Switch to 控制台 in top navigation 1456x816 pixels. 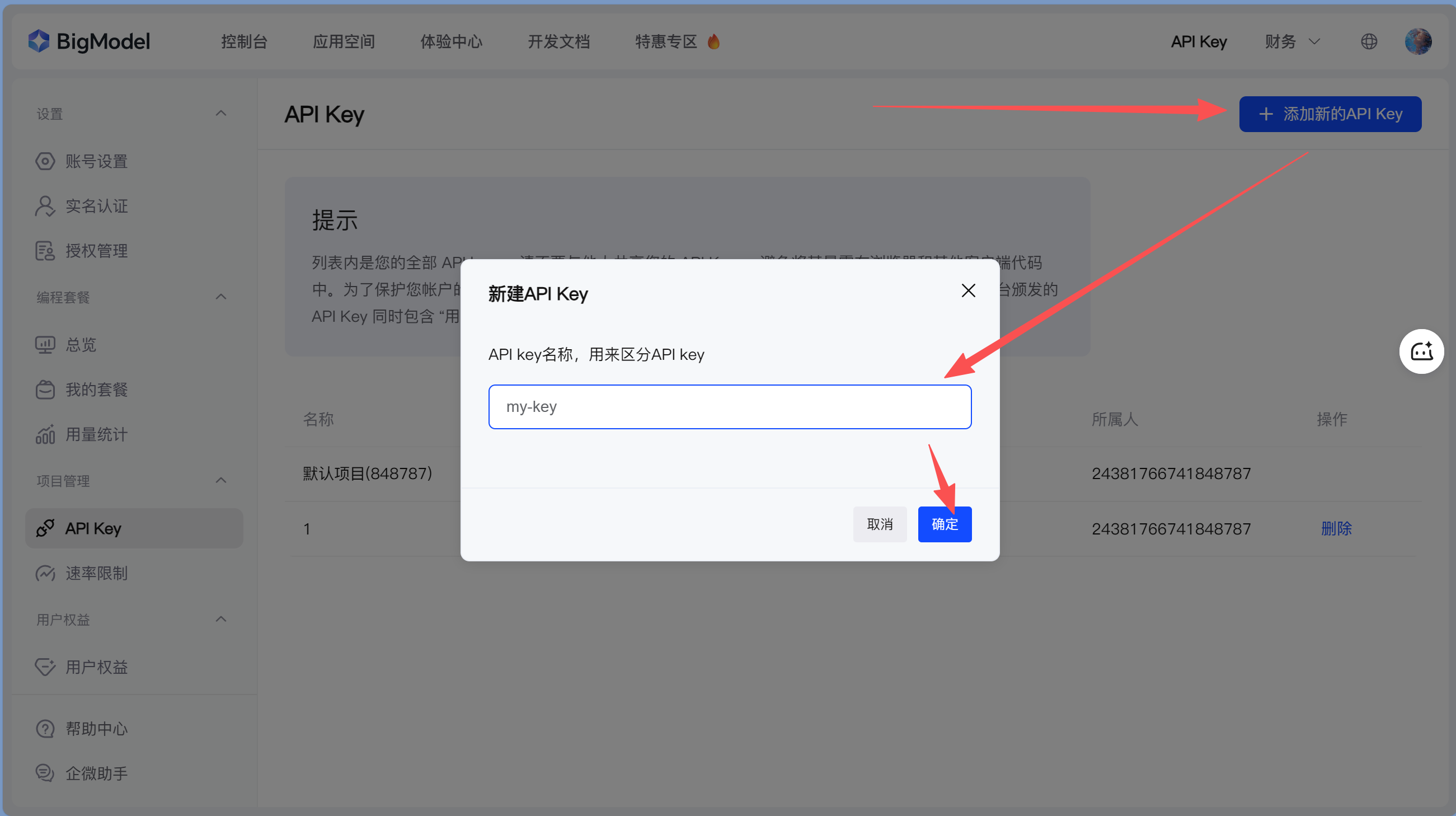click(x=244, y=41)
